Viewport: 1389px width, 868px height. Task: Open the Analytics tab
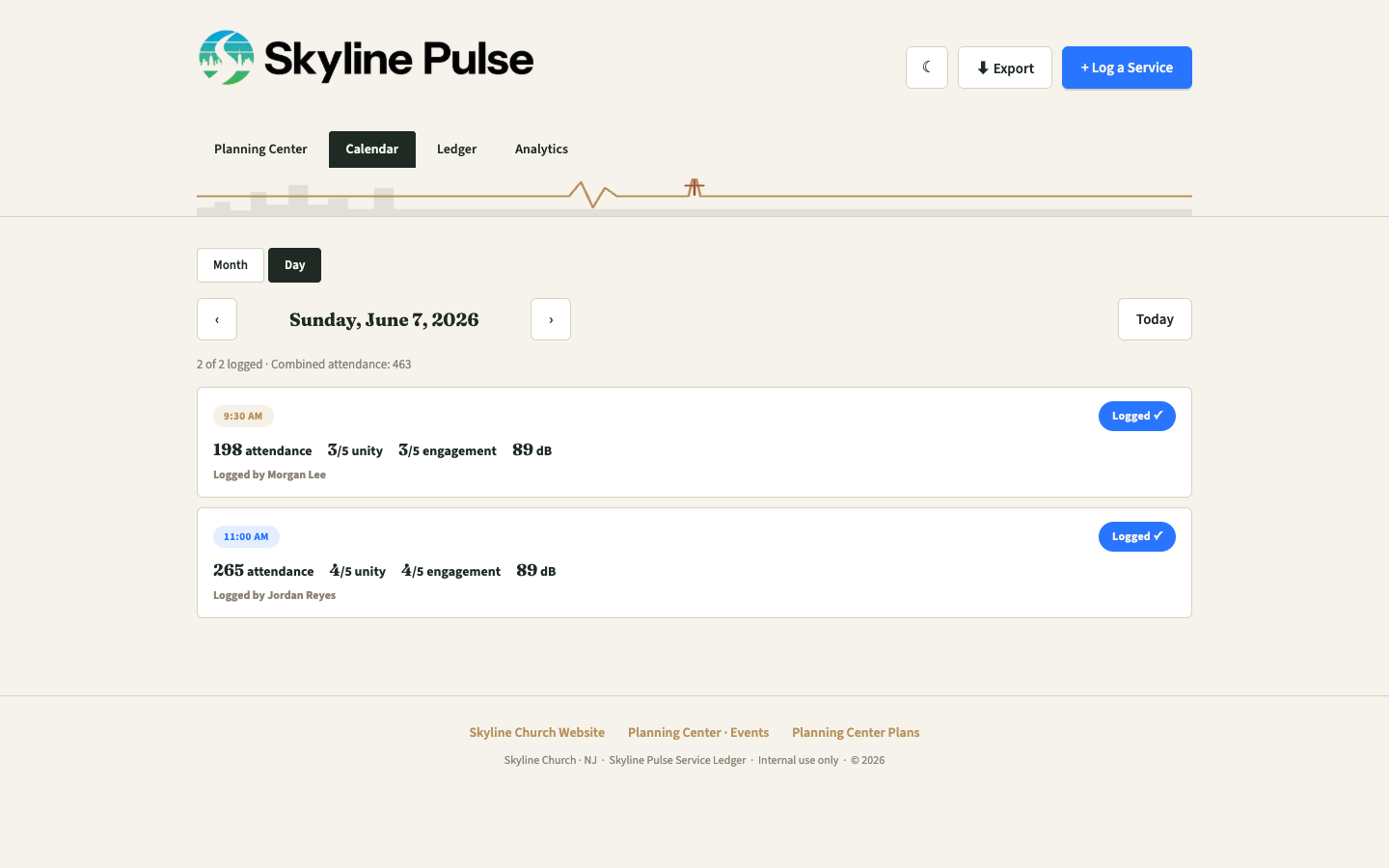(x=541, y=149)
